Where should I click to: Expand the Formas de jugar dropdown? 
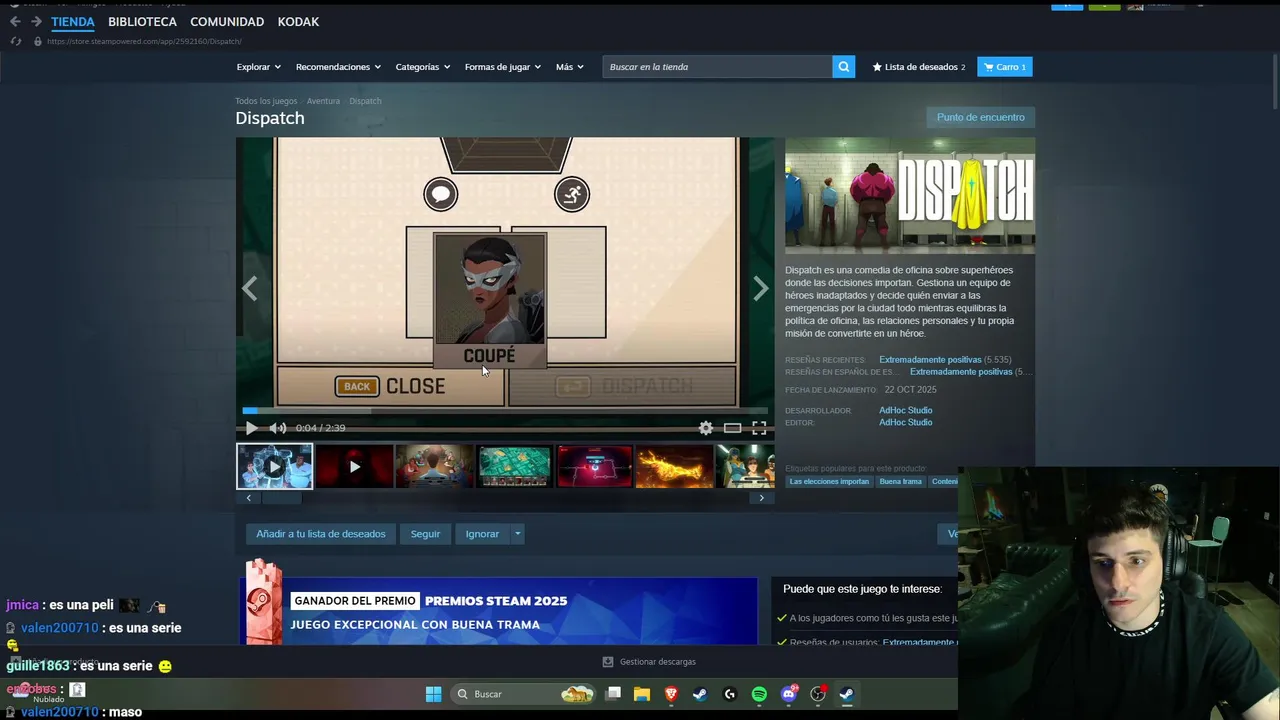pos(502,67)
